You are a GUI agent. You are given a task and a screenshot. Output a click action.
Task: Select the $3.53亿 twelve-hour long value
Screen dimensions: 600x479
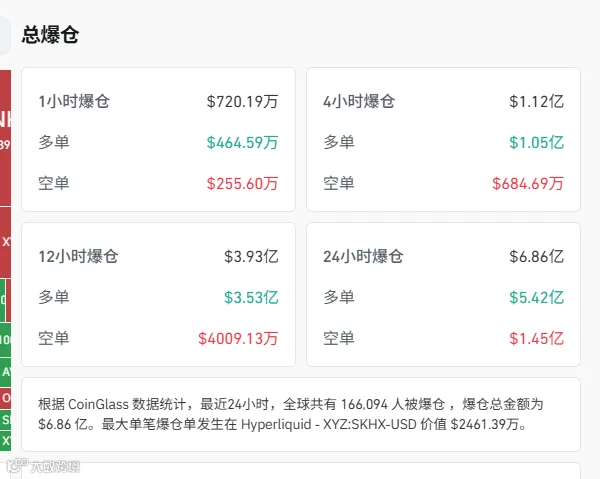point(251,297)
